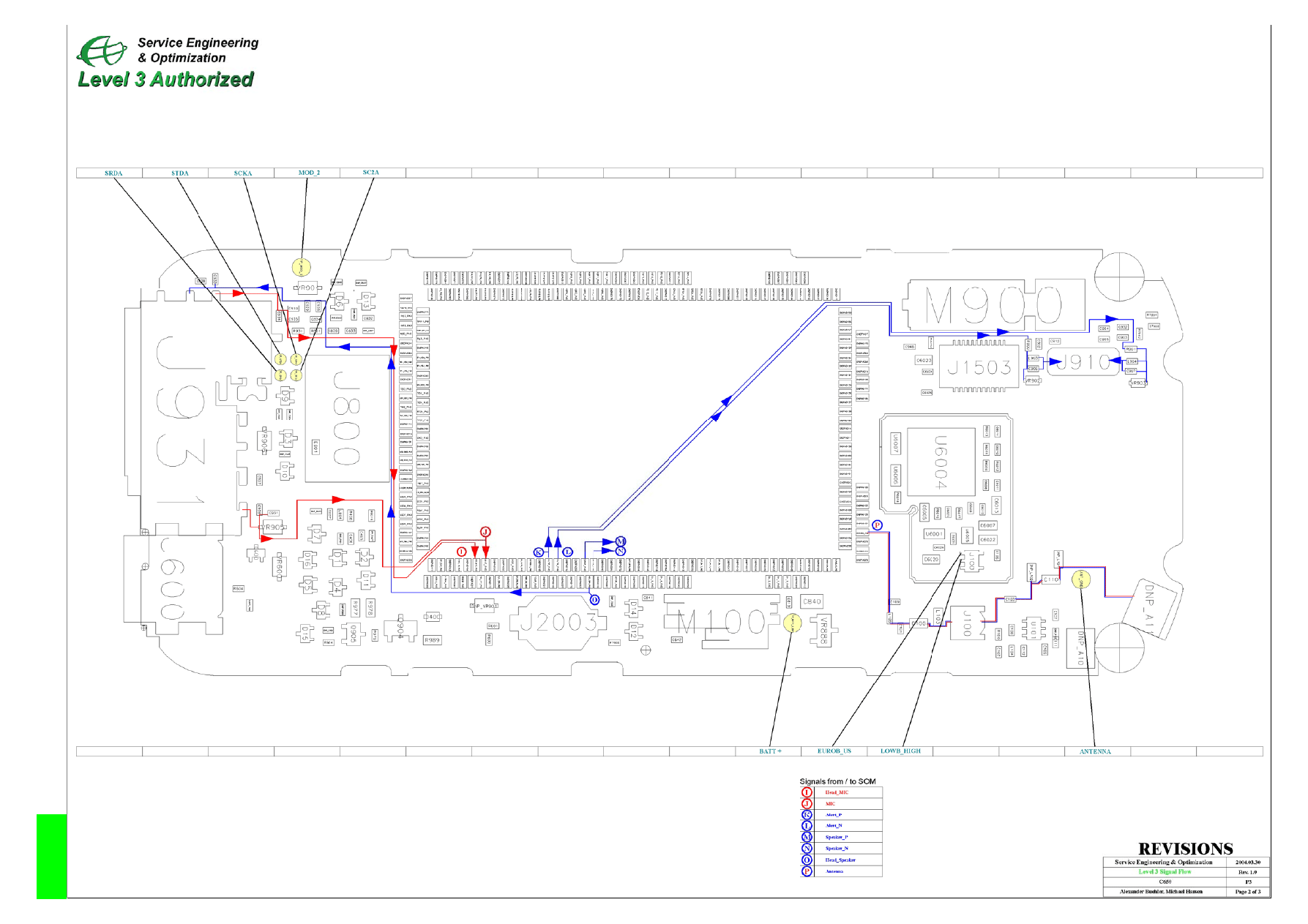
Task: Click the red I circle in the legend
Action: [807, 792]
